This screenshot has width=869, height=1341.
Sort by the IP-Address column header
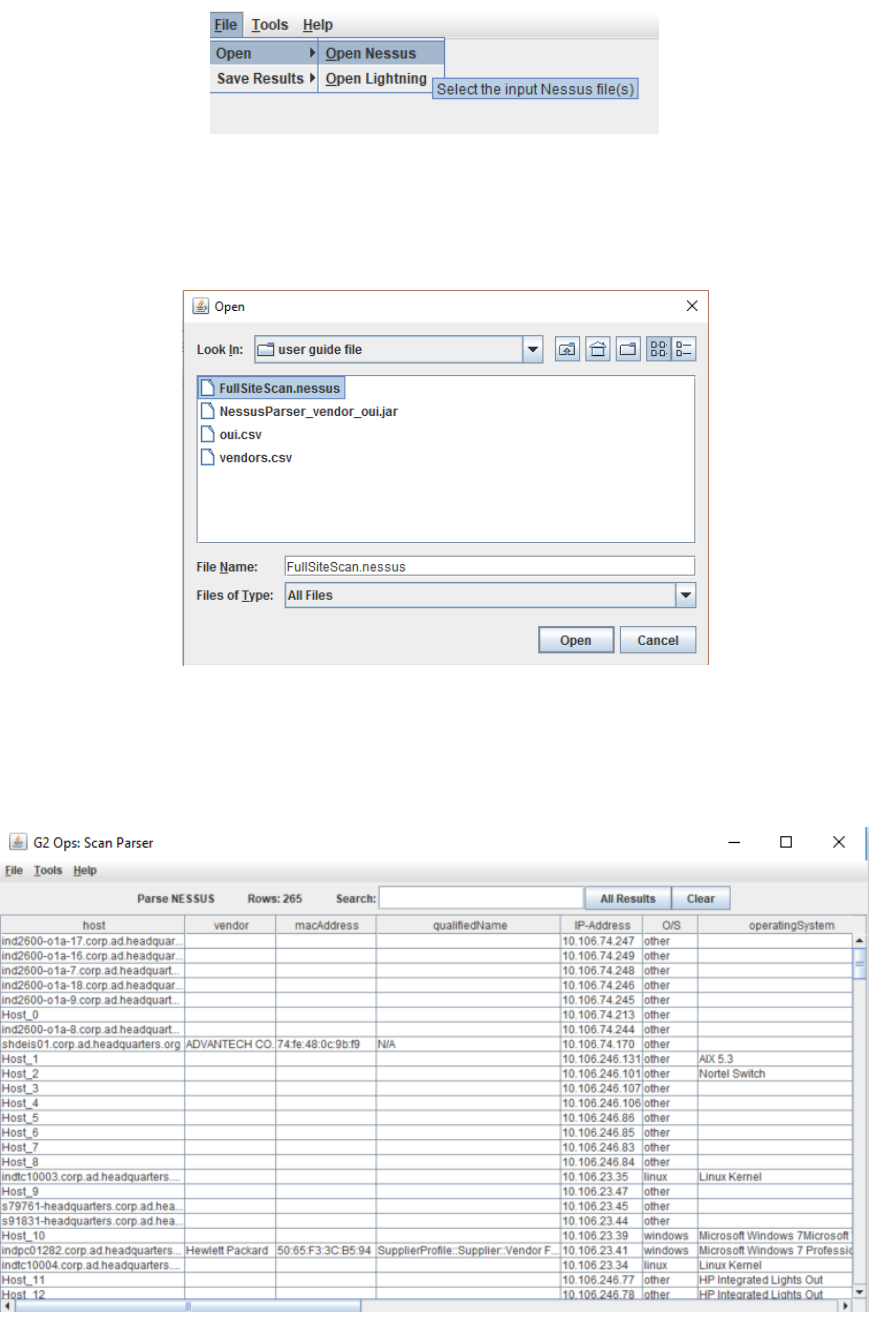click(601, 925)
